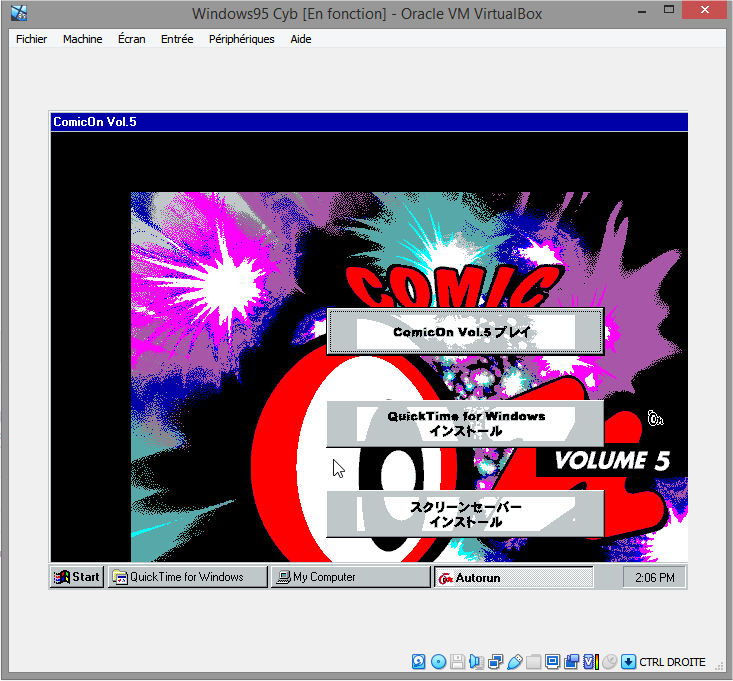
Task: Click the VirtualBox title bar icon
Action: click(19, 13)
